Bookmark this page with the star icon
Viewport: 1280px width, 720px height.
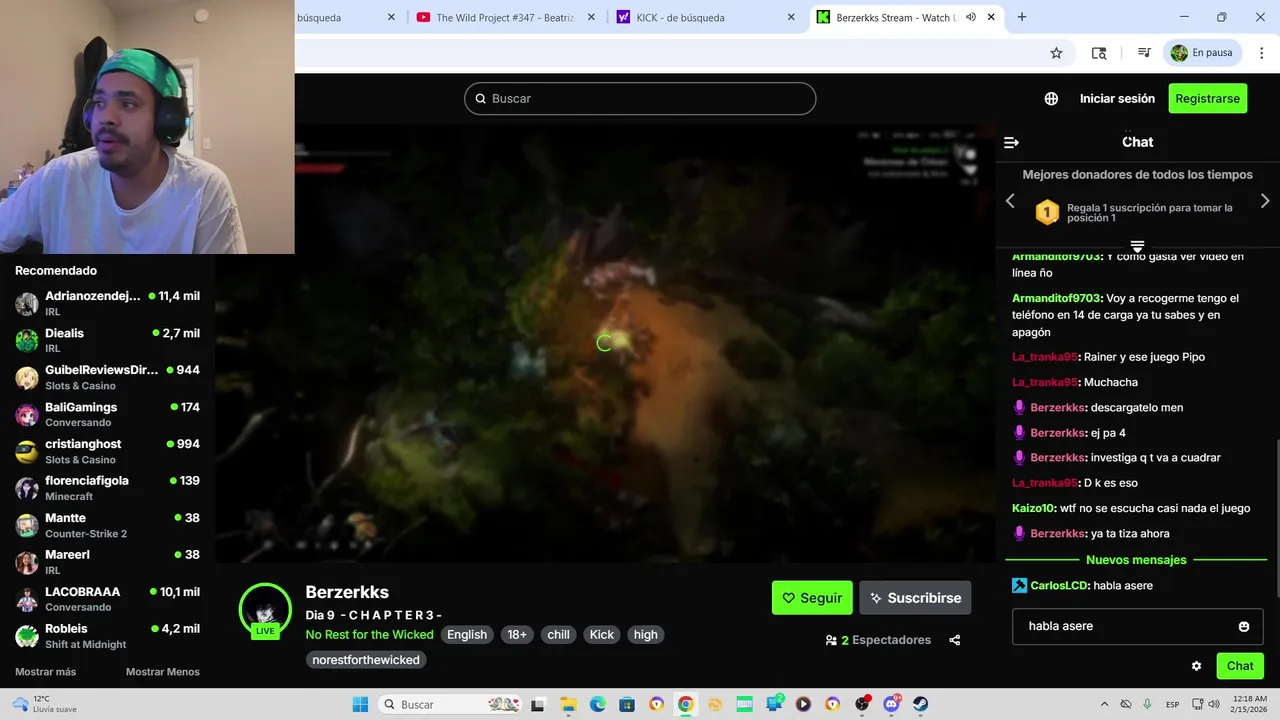[x=1056, y=53]
